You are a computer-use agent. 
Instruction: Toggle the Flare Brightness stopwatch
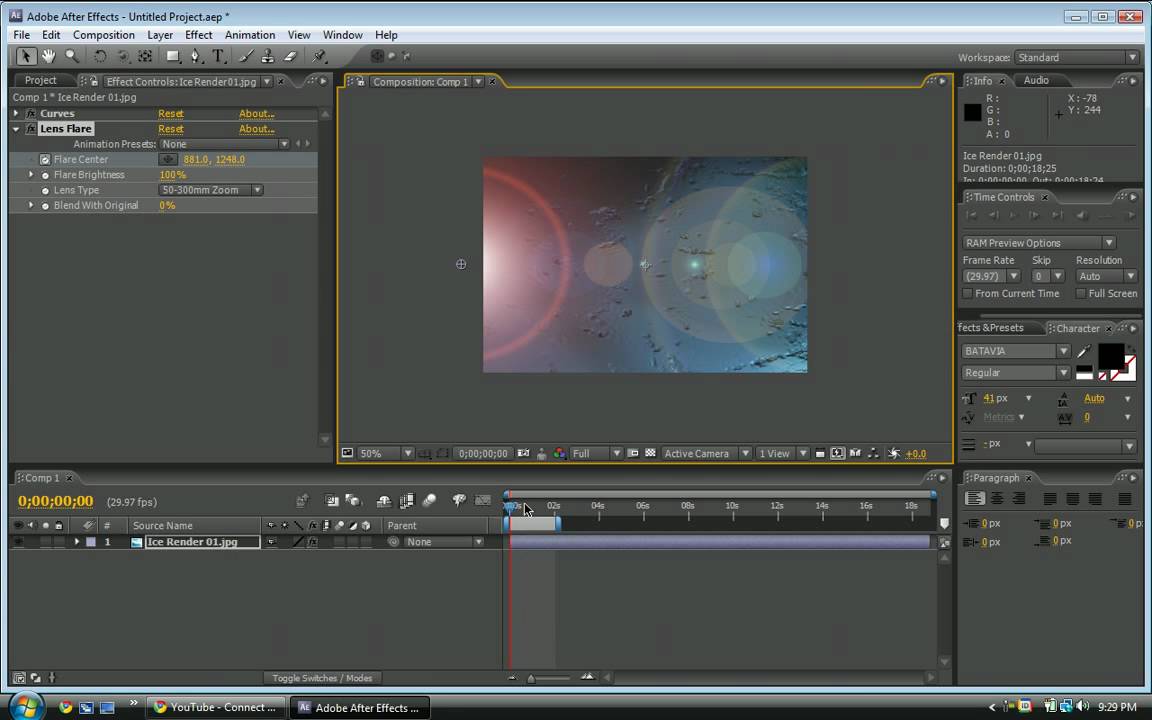(x=46, y=175)
